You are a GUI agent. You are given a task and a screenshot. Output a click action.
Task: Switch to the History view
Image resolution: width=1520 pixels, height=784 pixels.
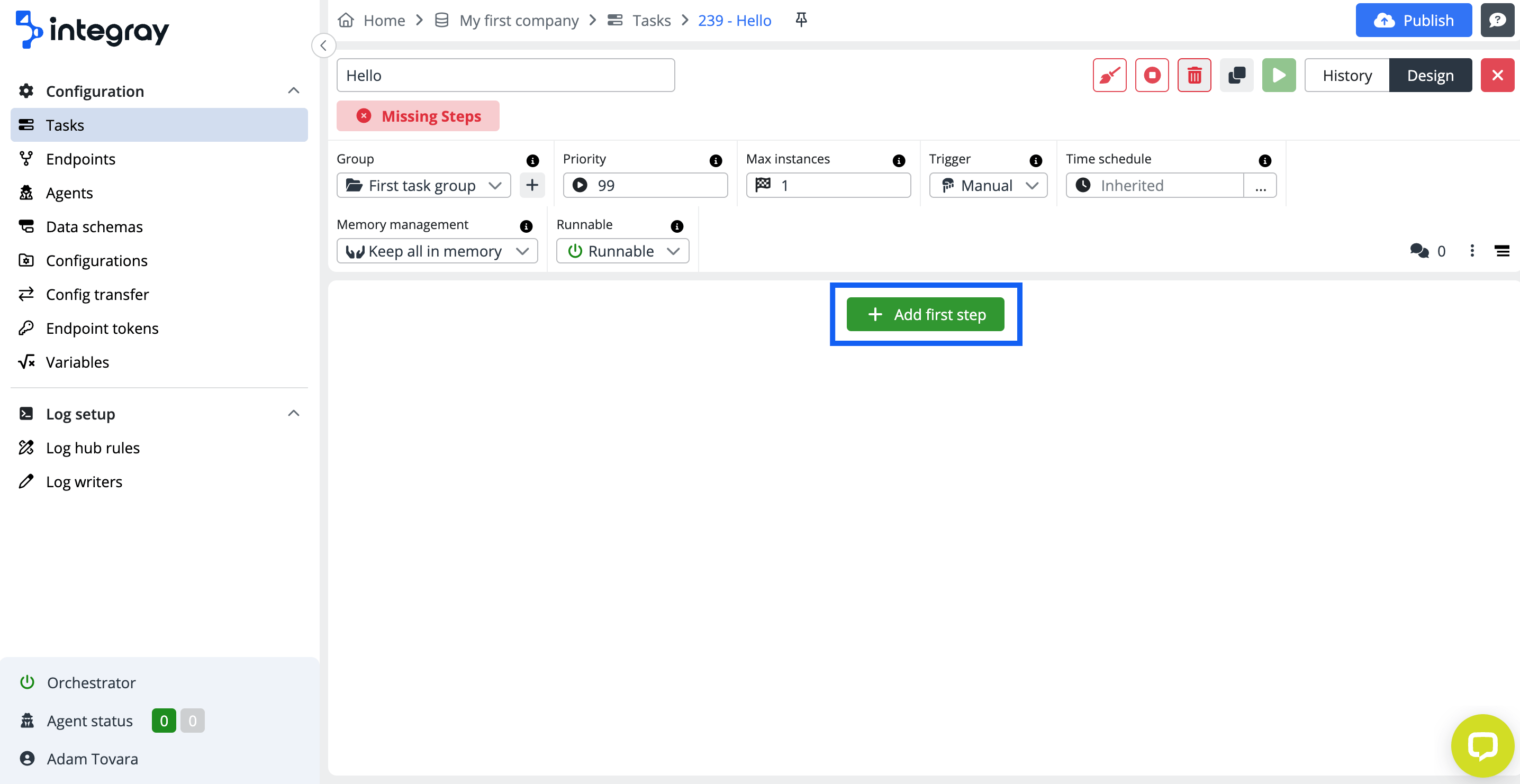point(1347,75)
